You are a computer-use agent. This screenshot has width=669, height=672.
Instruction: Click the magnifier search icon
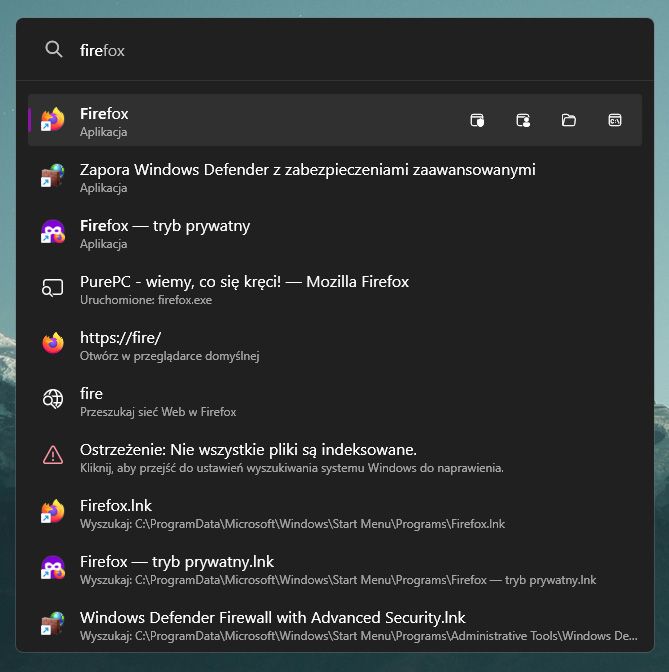(54, 49)
